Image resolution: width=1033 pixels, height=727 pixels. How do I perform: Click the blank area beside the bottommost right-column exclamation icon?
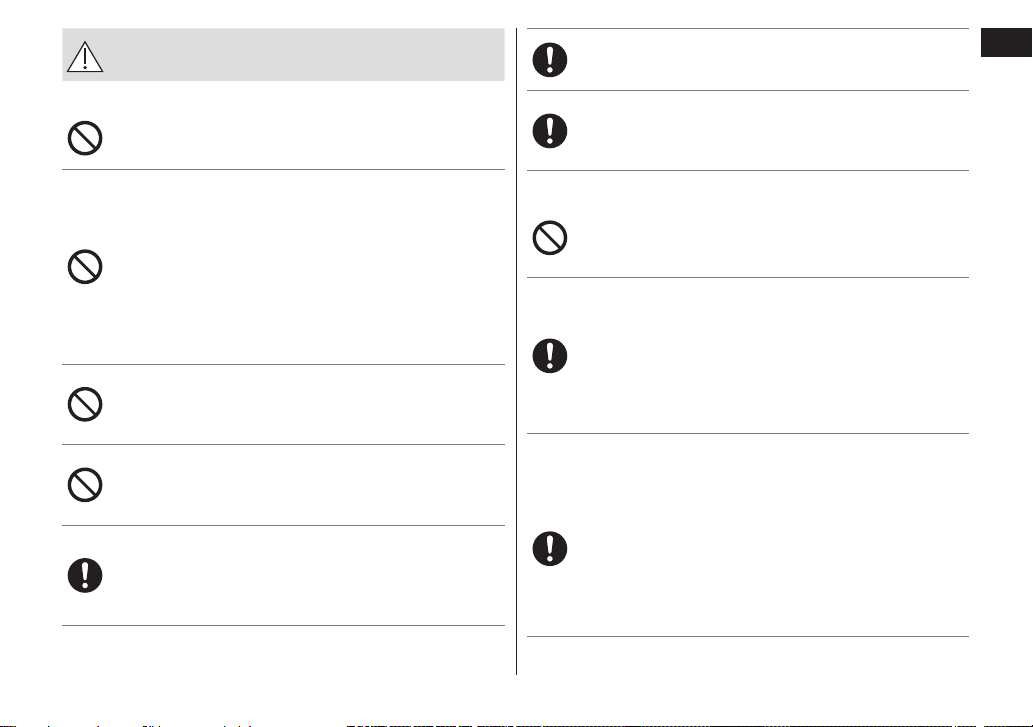click(x=769, y=535)
